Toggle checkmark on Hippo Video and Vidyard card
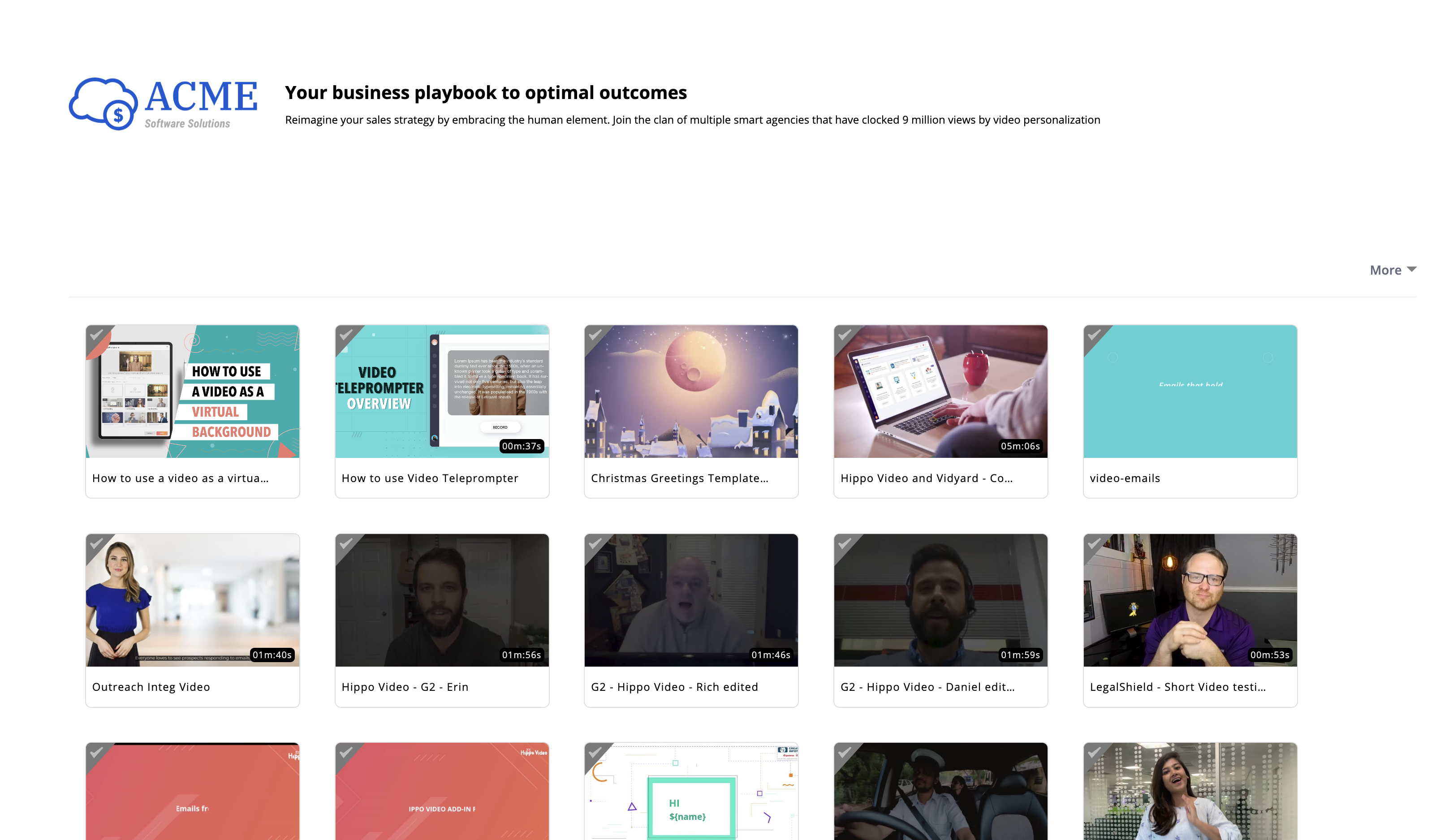Viewport: 1449px width, 840px height. [x=845, y=335]
